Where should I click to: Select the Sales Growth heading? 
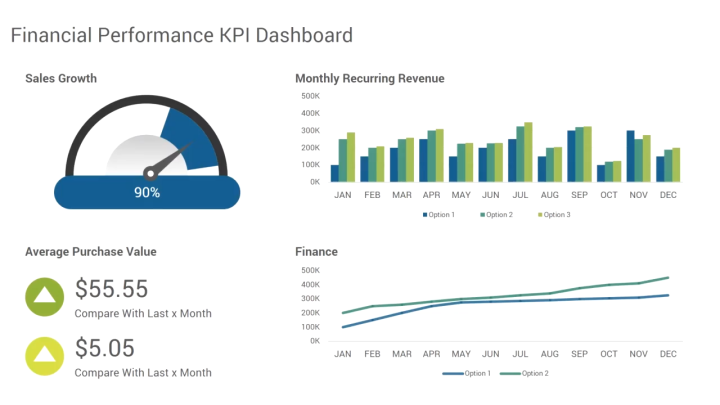(61, 79)
